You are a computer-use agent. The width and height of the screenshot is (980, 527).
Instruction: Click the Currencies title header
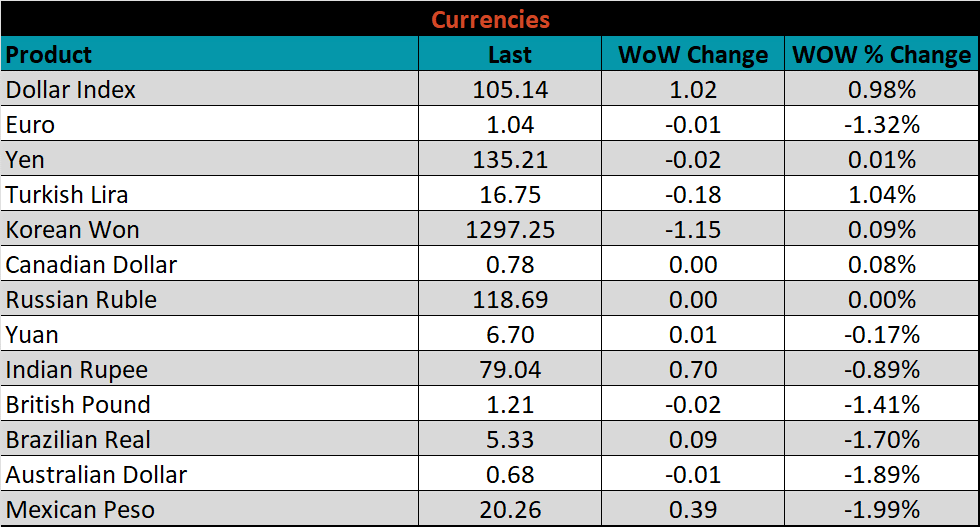click(490, 19)
